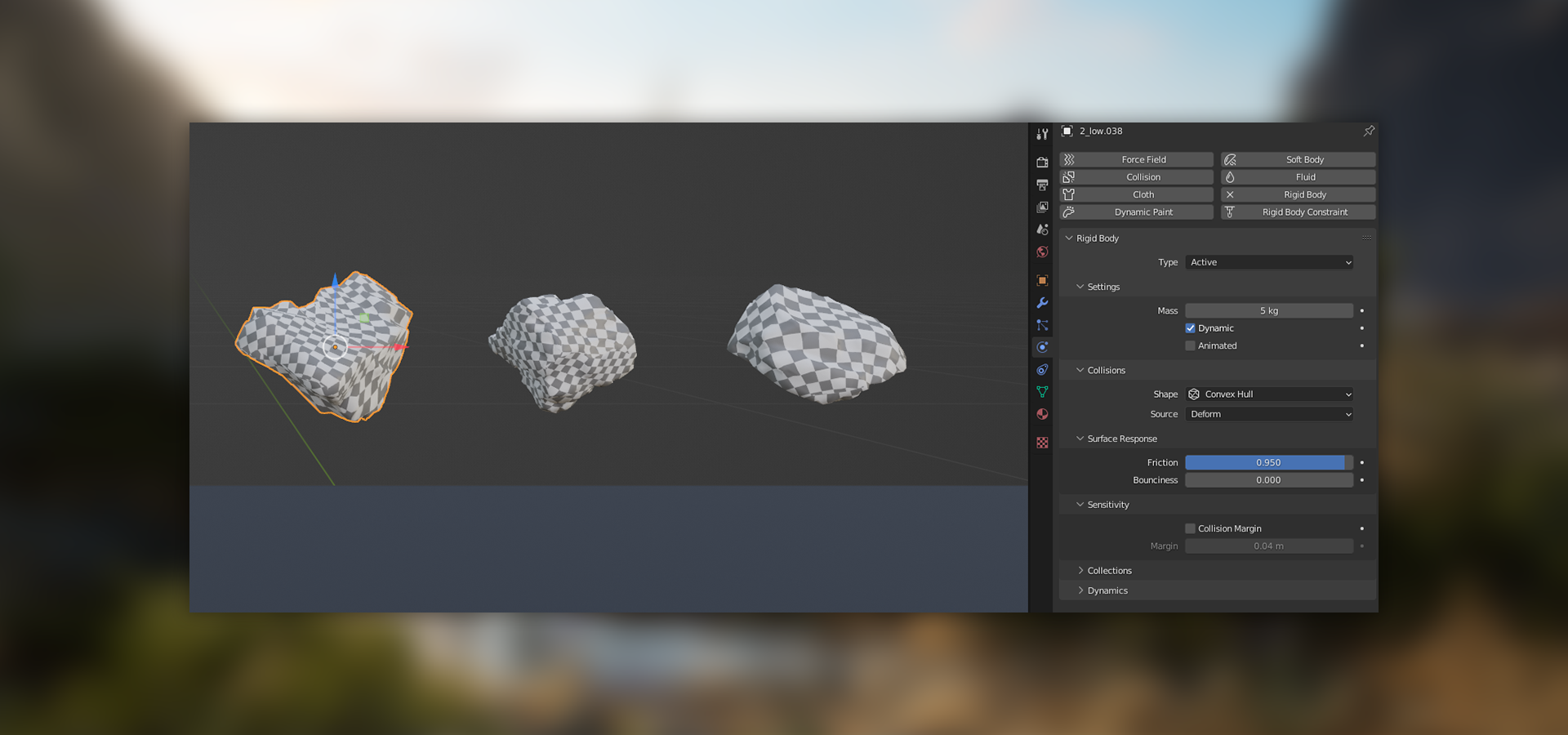Open the Object Constraints properties tab
Image resolution: width=1568 pixels, height=735 pixels.
(x=1042, y=370)
